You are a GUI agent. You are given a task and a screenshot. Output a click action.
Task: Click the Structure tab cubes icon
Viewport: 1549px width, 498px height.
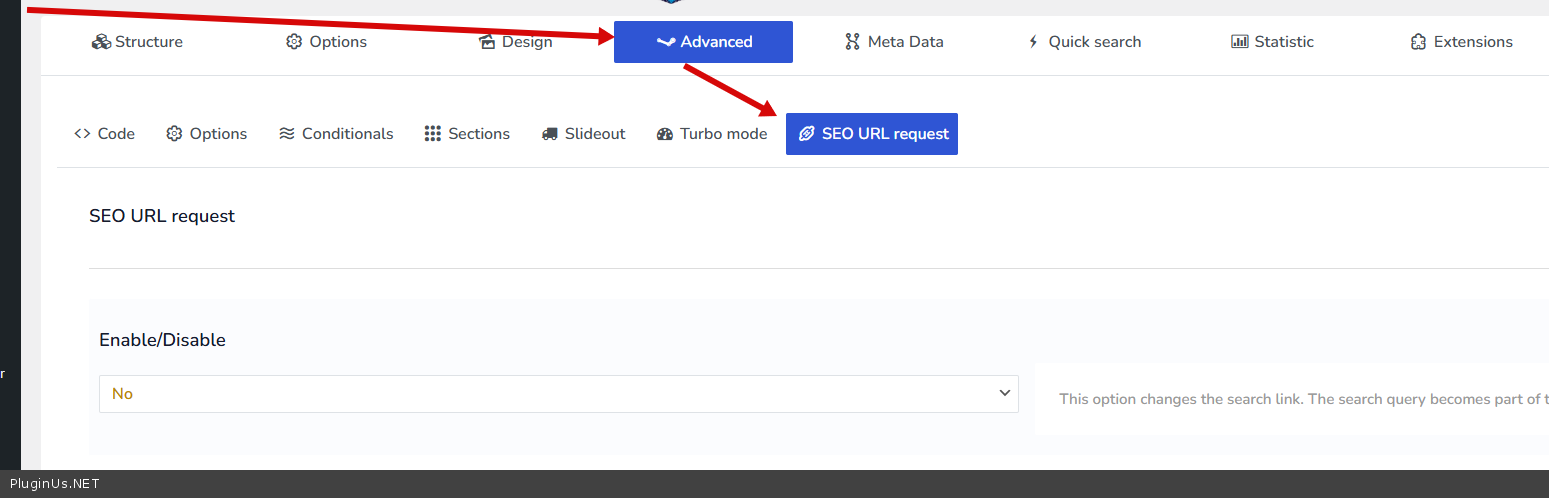tap(101, 42)
